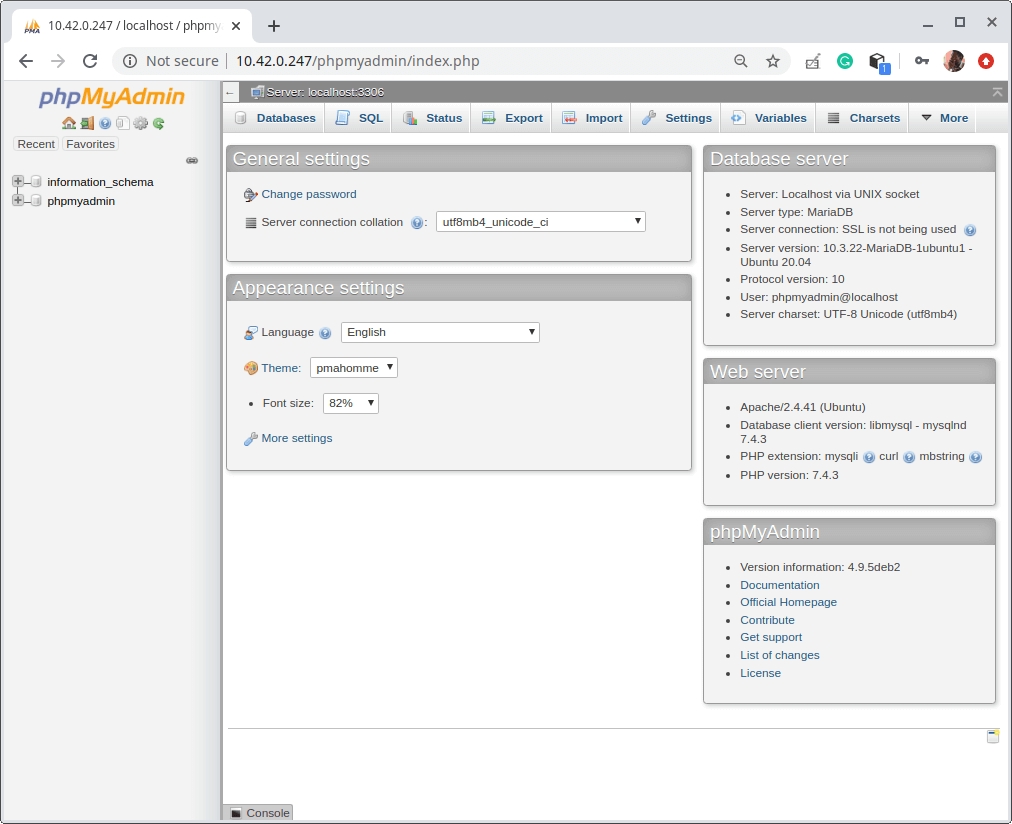Click the help icon beside the Language label
Viewport: 1012px width, 824px height.
point(325,333)
